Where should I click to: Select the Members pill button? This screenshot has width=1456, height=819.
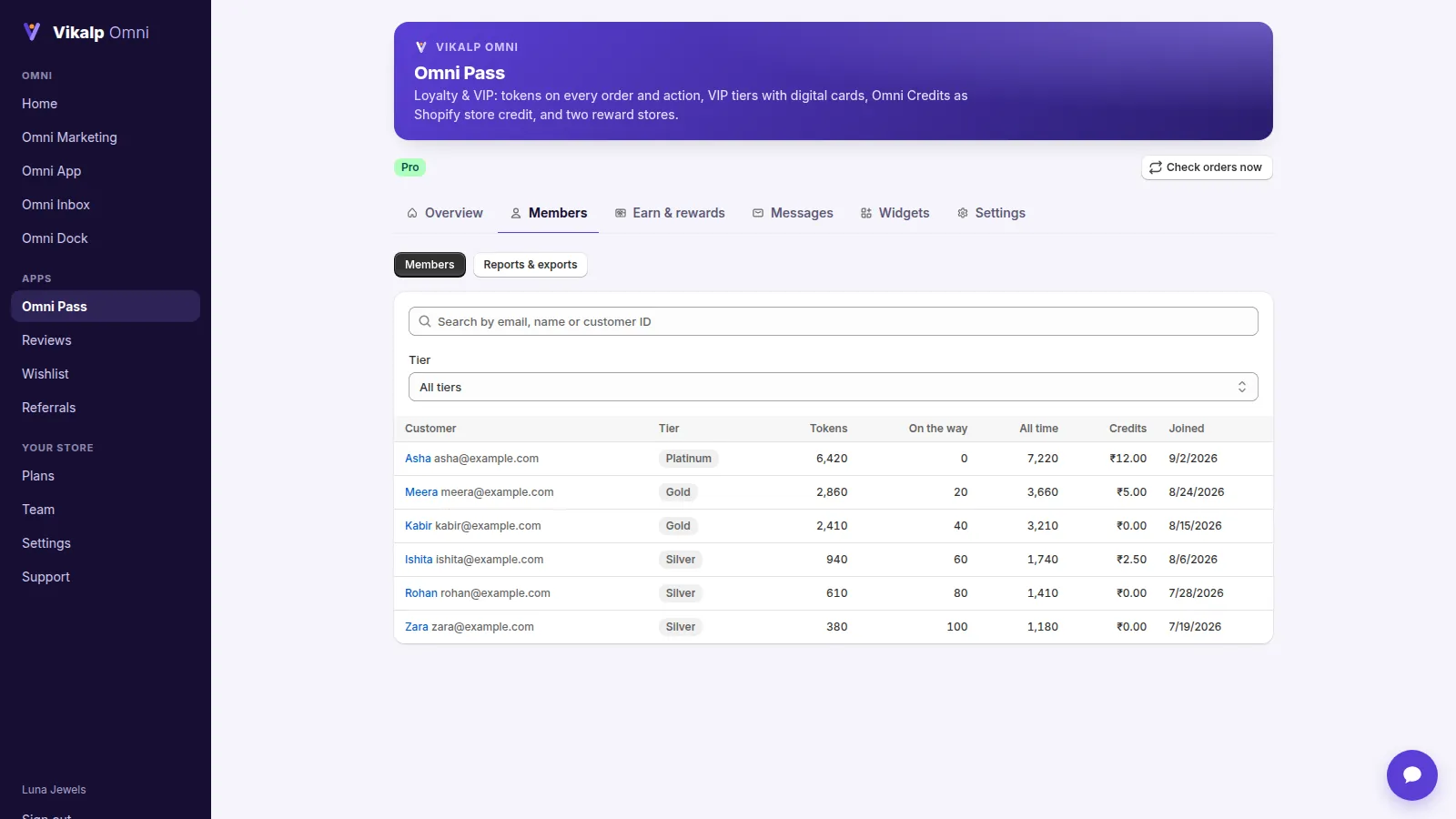(430, 265)
